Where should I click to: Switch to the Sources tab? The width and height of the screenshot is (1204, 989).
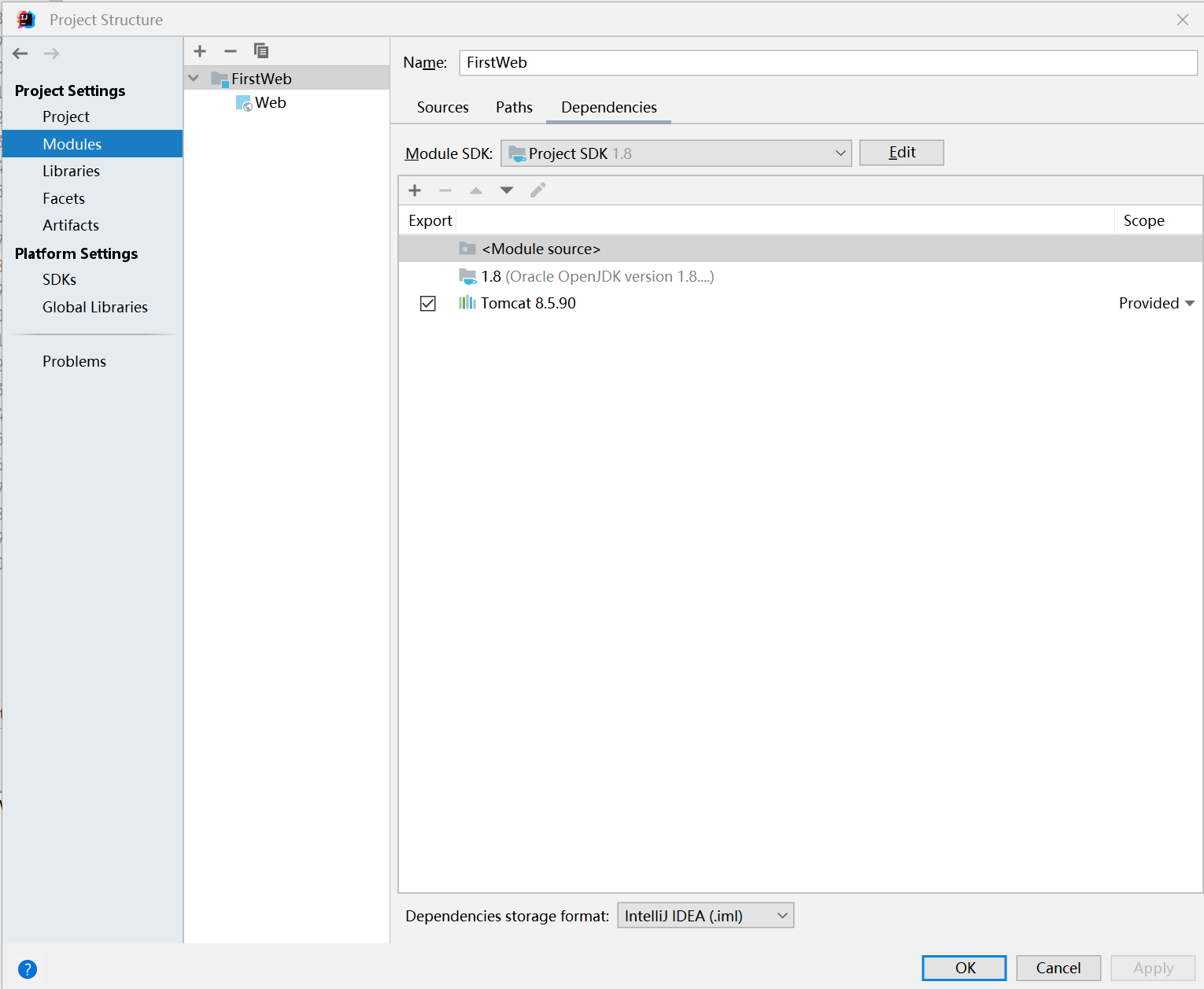point(443,107)
